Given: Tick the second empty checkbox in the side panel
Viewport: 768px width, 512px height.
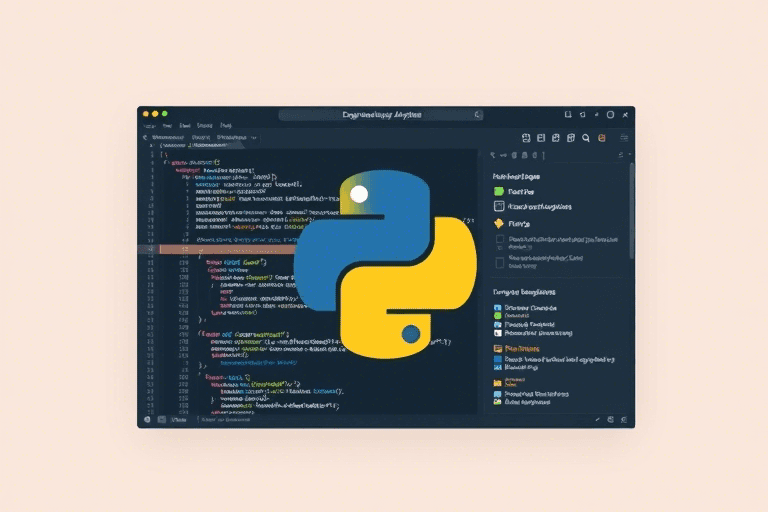Looking at the screenshot, I should click(500, 263).
